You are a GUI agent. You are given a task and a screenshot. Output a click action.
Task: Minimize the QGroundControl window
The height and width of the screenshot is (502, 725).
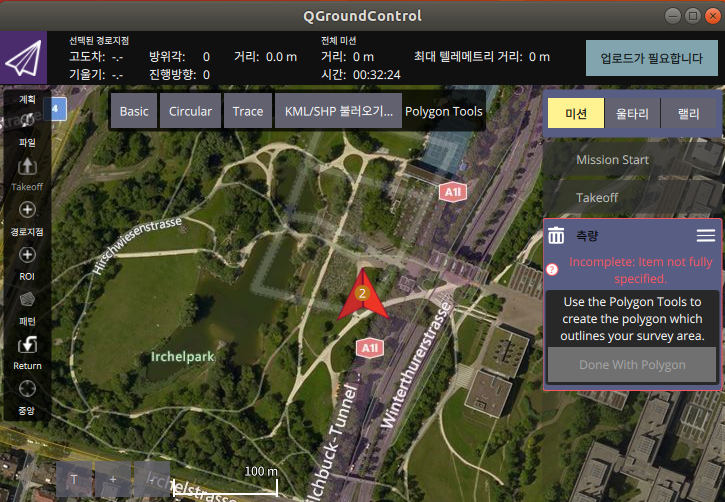pyautogui.click(x=673, y=16)
